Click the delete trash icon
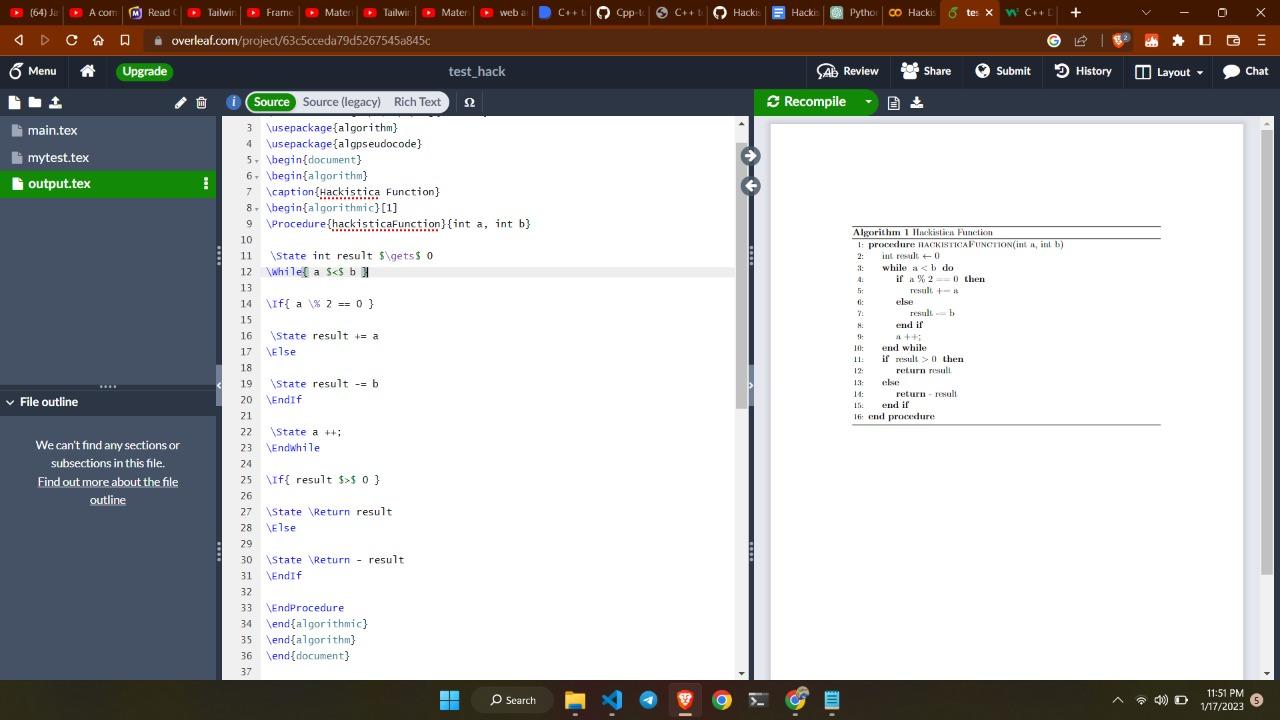 click(x=201, y=102)
